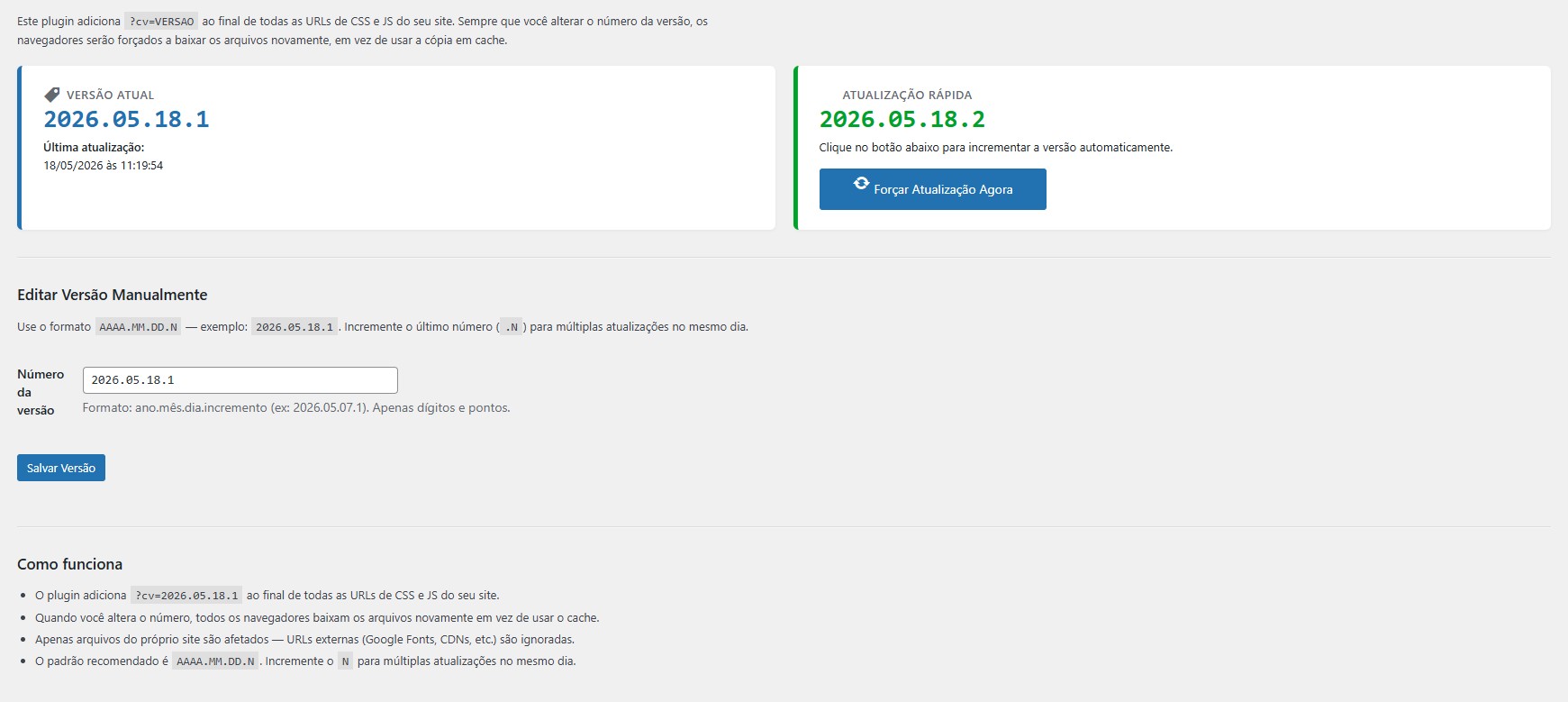Viewport: 1568px width, 702px height.
Task: Click current version number 2026.05.18.1 in blue
Action: click(x=126, y=119)
